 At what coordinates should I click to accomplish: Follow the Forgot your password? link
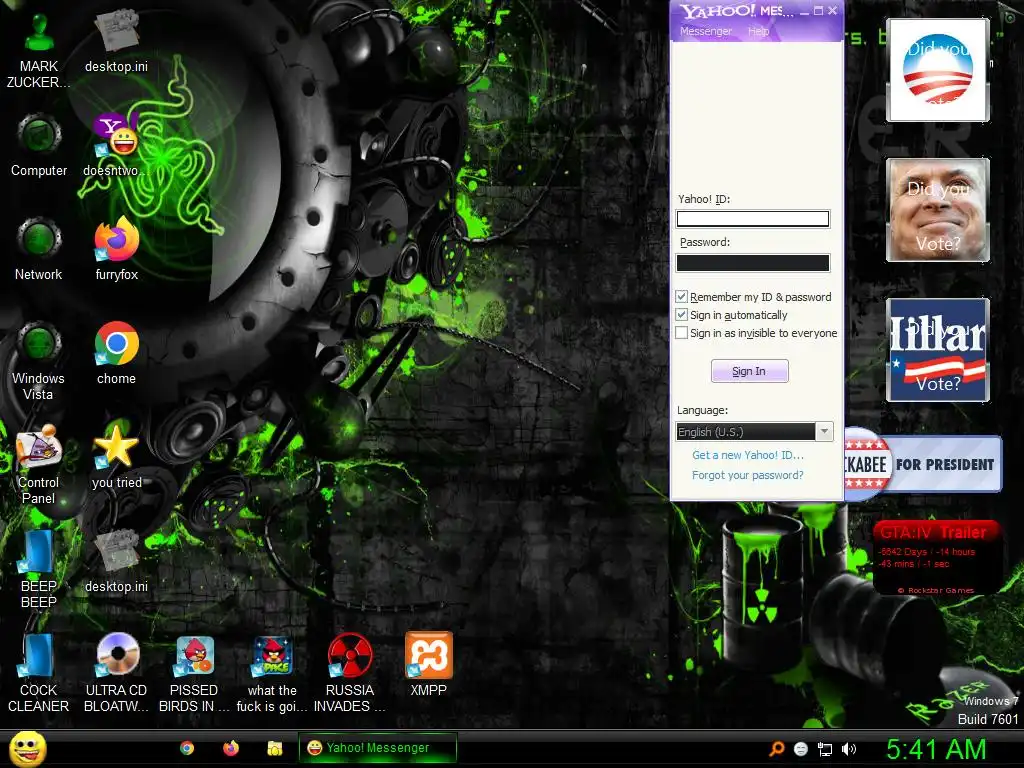748,475
